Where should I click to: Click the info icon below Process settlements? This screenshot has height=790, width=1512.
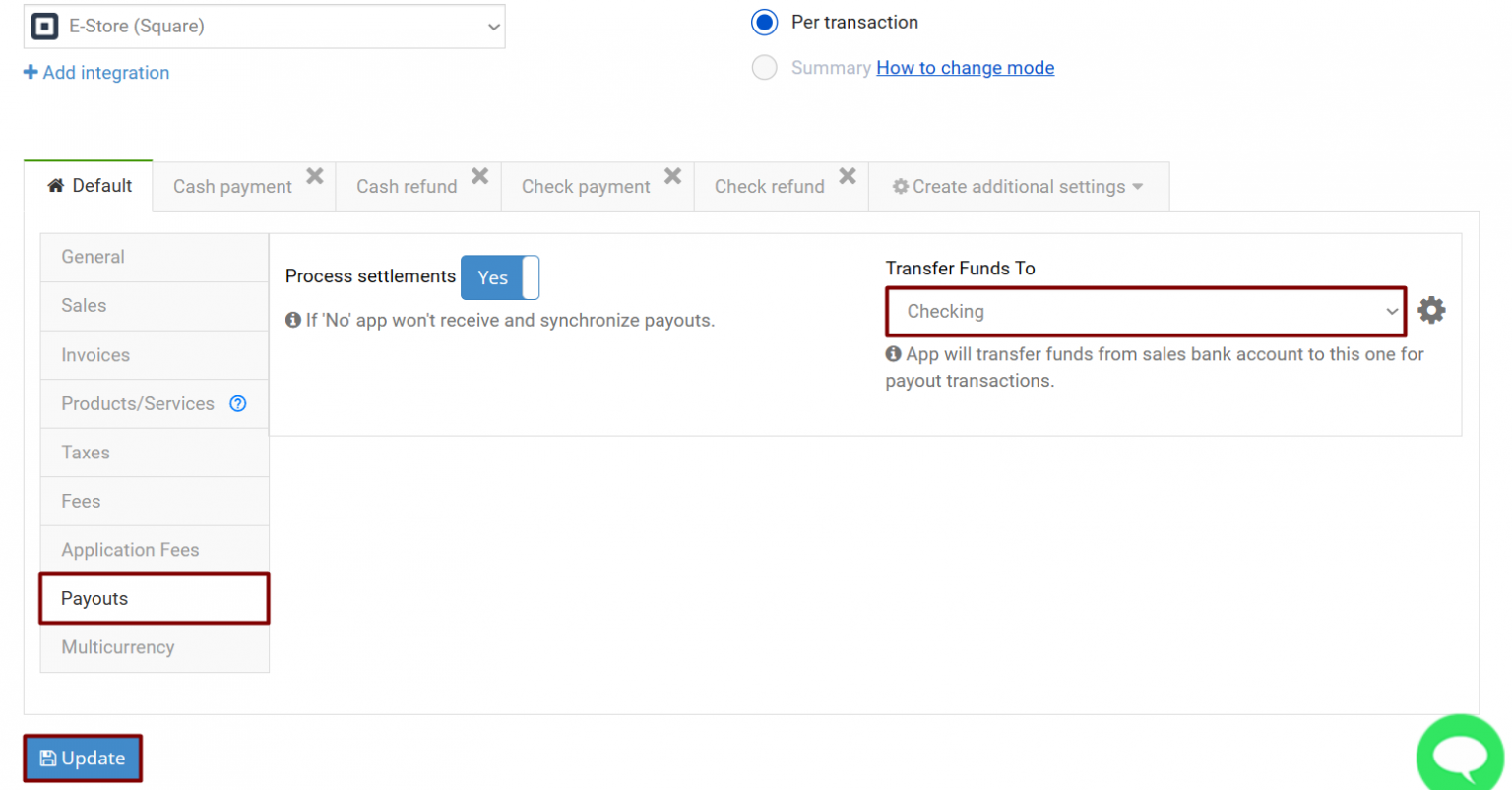pos(292,318)
